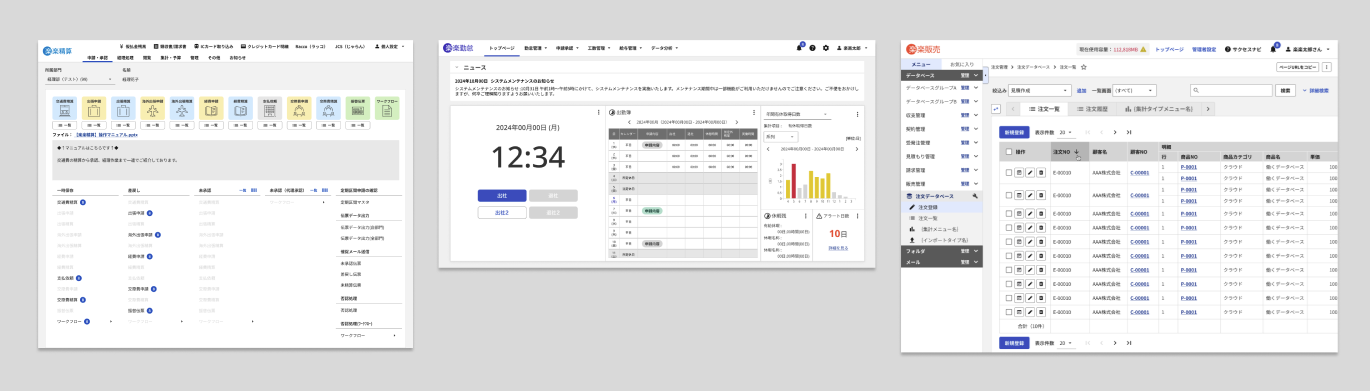The width and height of the screenshot is (1370, 391).
Task: Open ICカード取り込み in 楽楽精算 header
Action: [213, 46]
